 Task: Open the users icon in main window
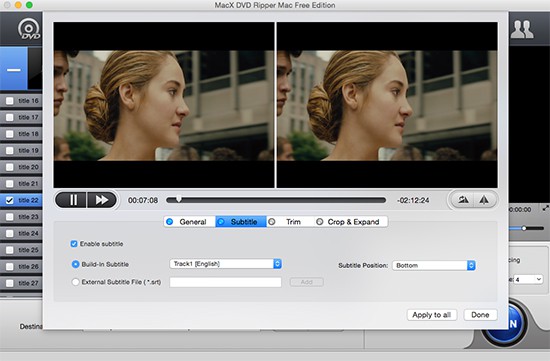pos(522,29)
